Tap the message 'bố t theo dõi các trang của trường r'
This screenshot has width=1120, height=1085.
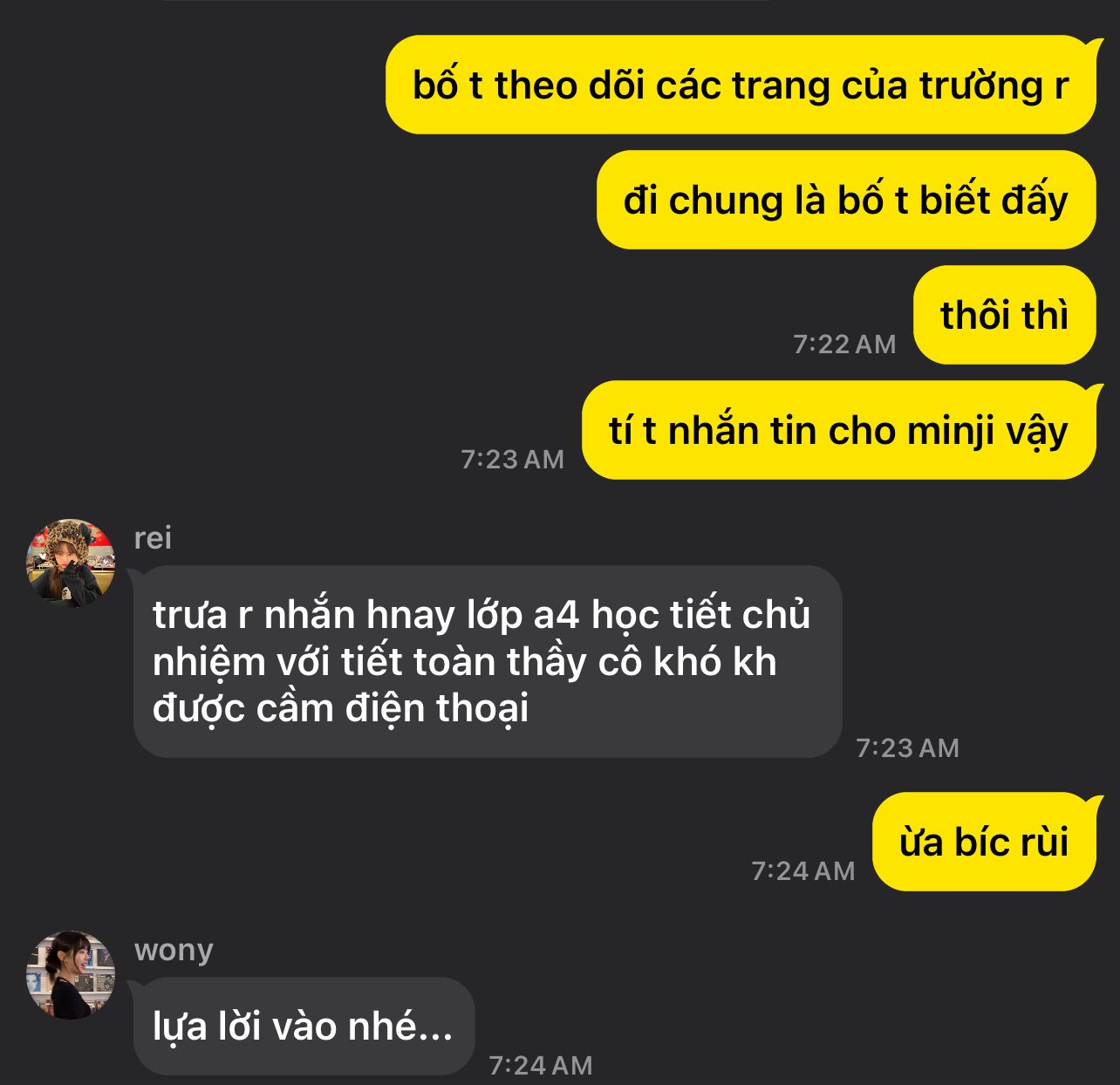[x=741, y=85]
